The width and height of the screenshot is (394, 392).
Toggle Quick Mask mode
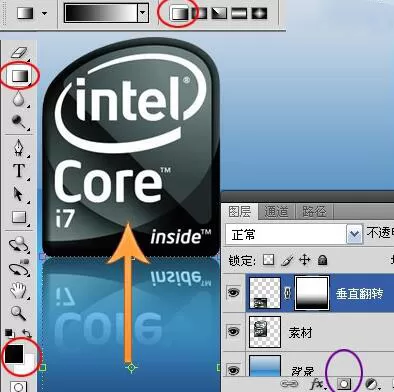click(19, 387)
